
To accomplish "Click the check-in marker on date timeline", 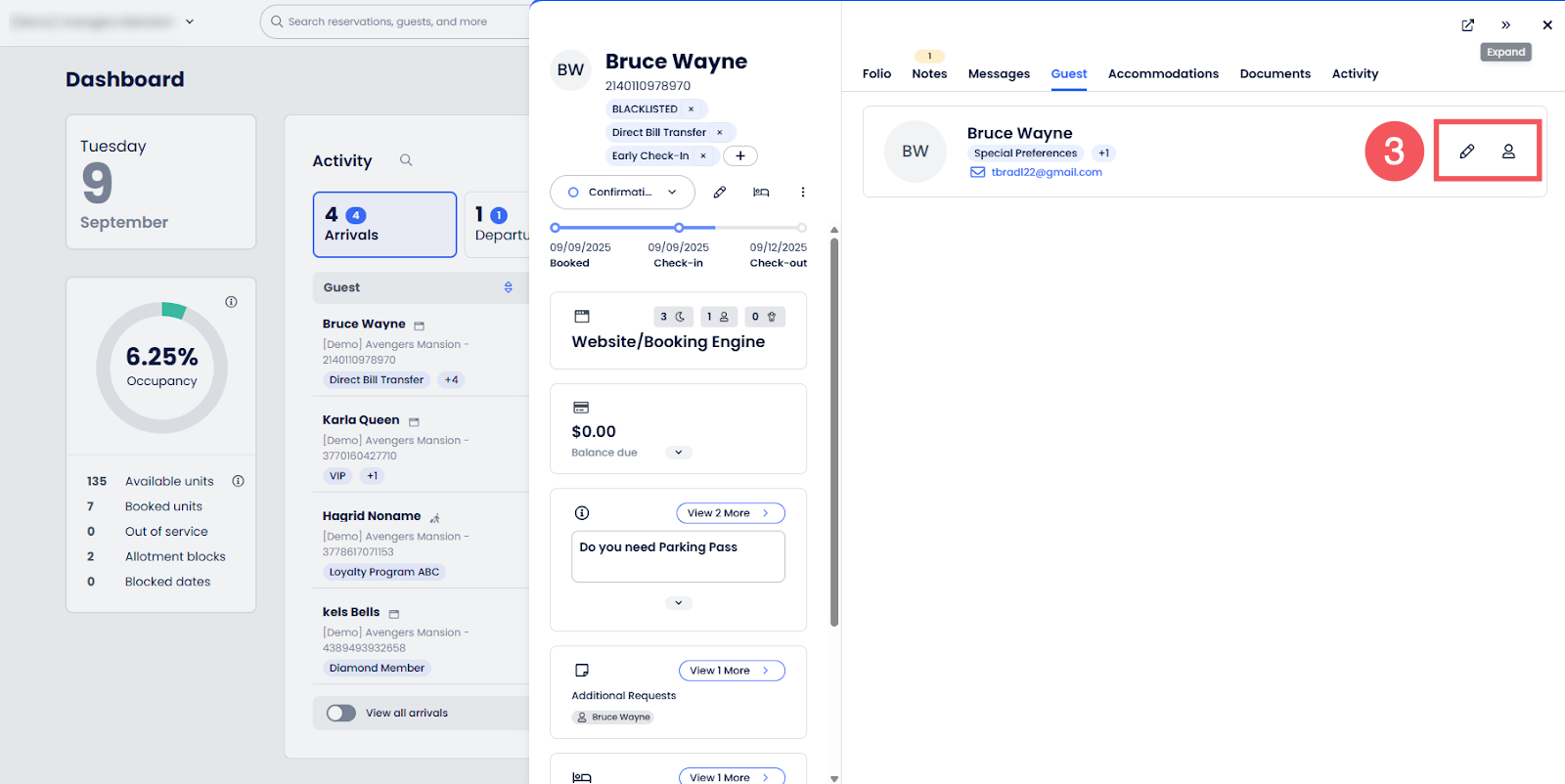I will 679,228.
